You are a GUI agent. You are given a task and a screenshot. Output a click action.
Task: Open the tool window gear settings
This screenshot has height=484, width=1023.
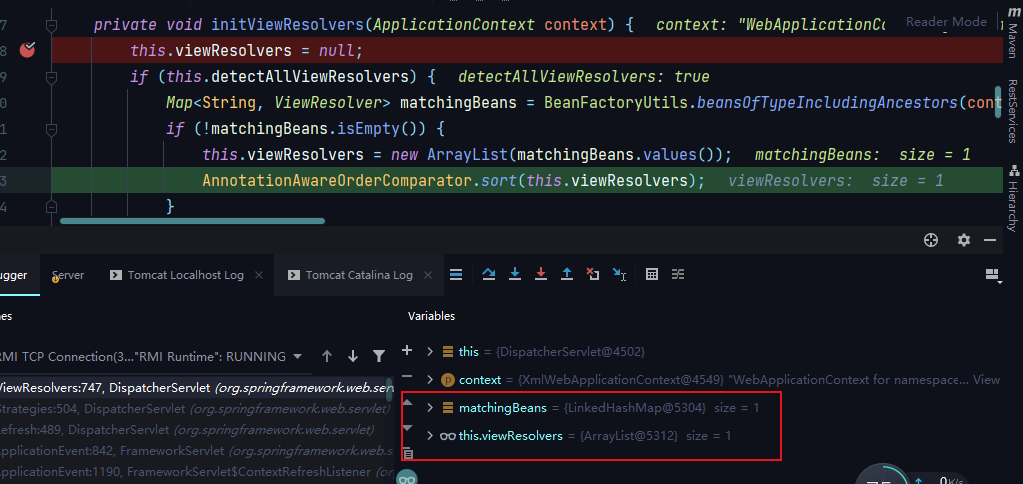[964, 240]
